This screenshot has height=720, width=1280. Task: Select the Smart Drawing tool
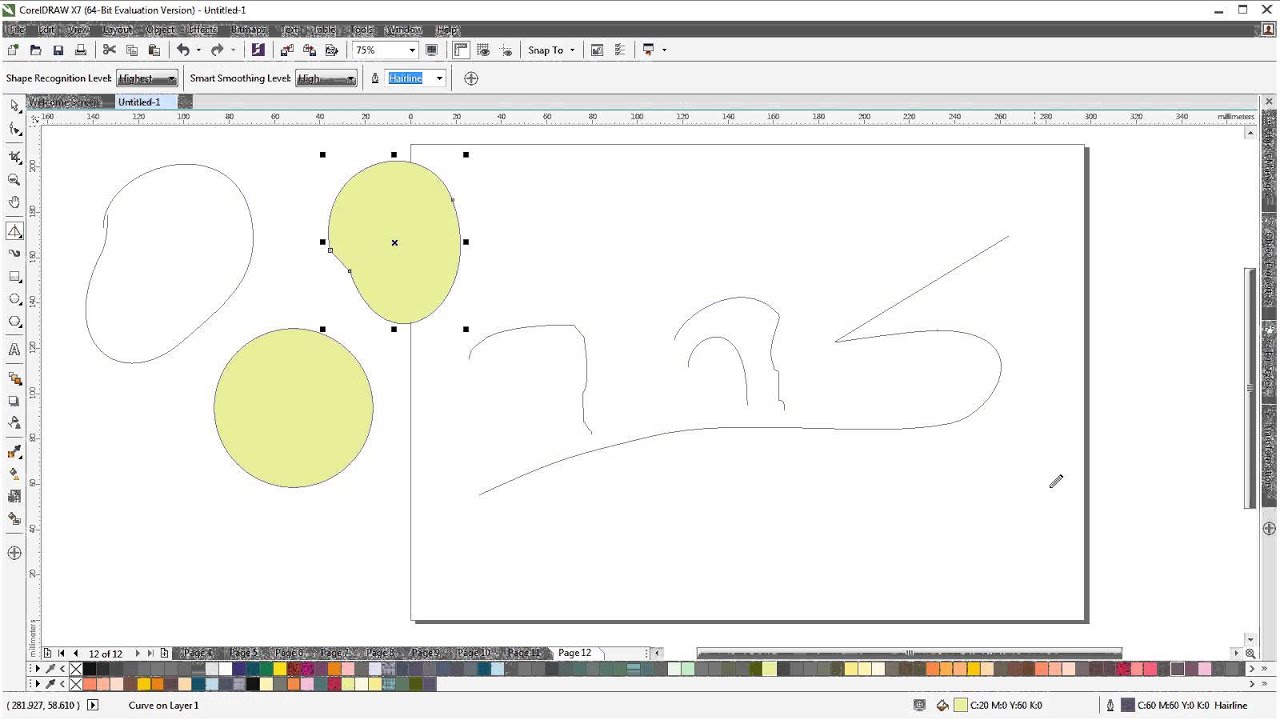14,231
